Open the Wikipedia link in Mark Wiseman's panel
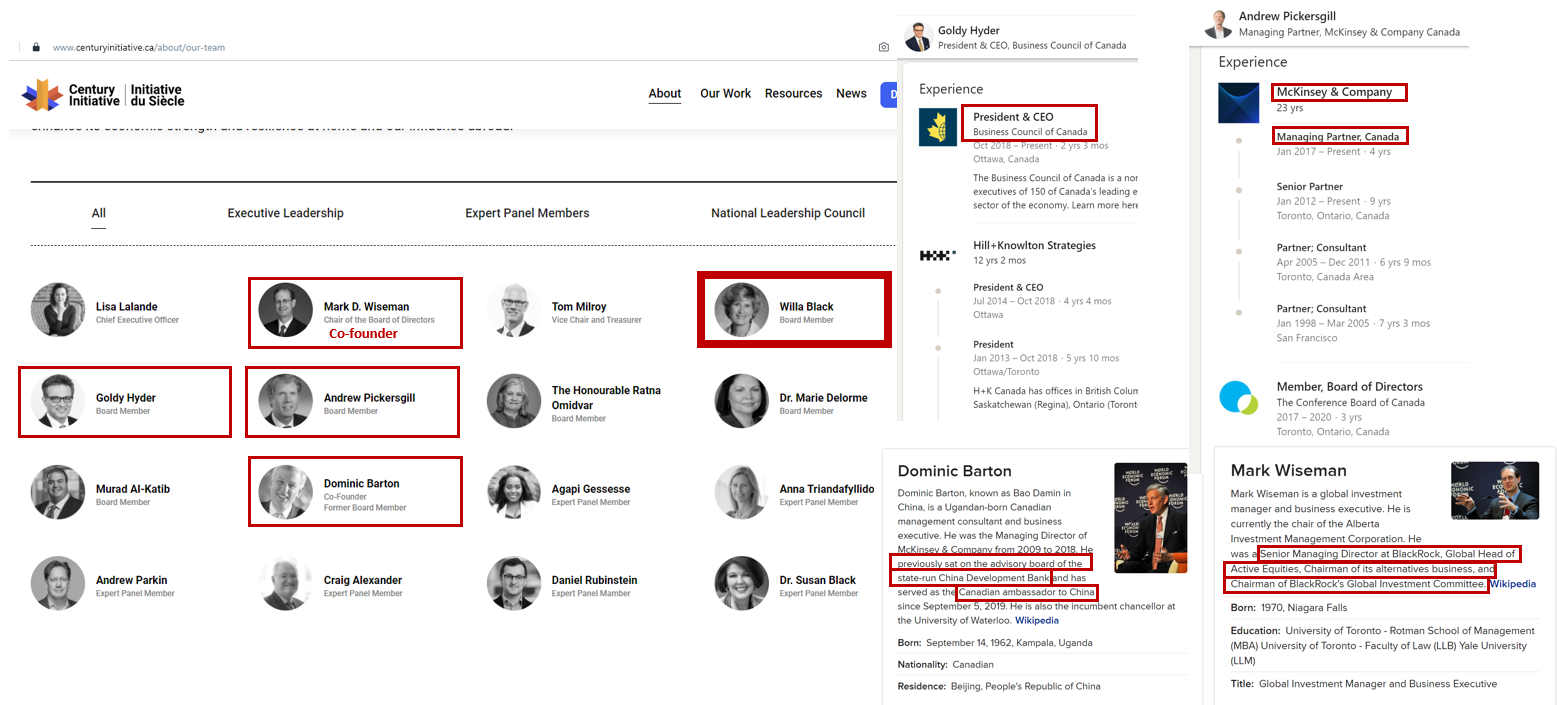This screenshot has width=1557, height=705. 1513,584
